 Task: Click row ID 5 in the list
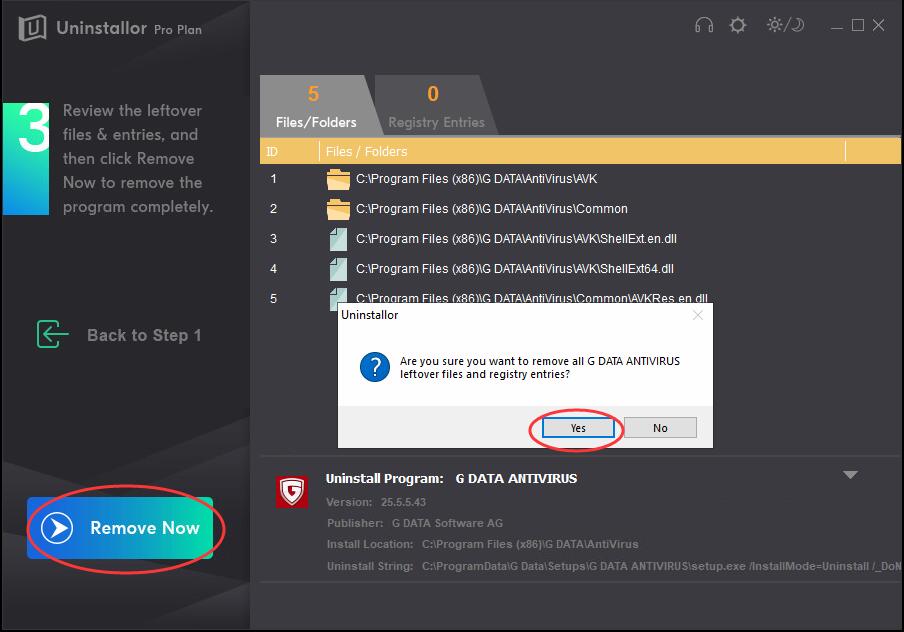[x=273, y=299]
